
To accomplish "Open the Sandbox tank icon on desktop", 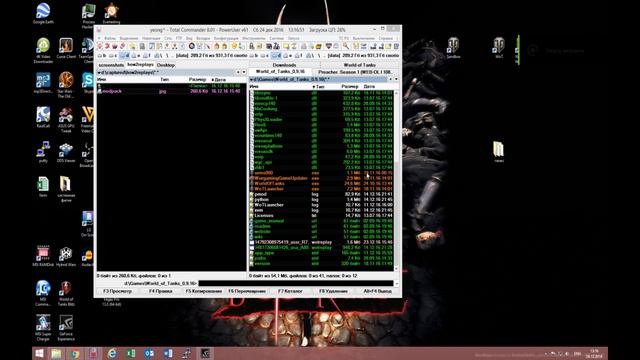I will click(x=453, y=47).
